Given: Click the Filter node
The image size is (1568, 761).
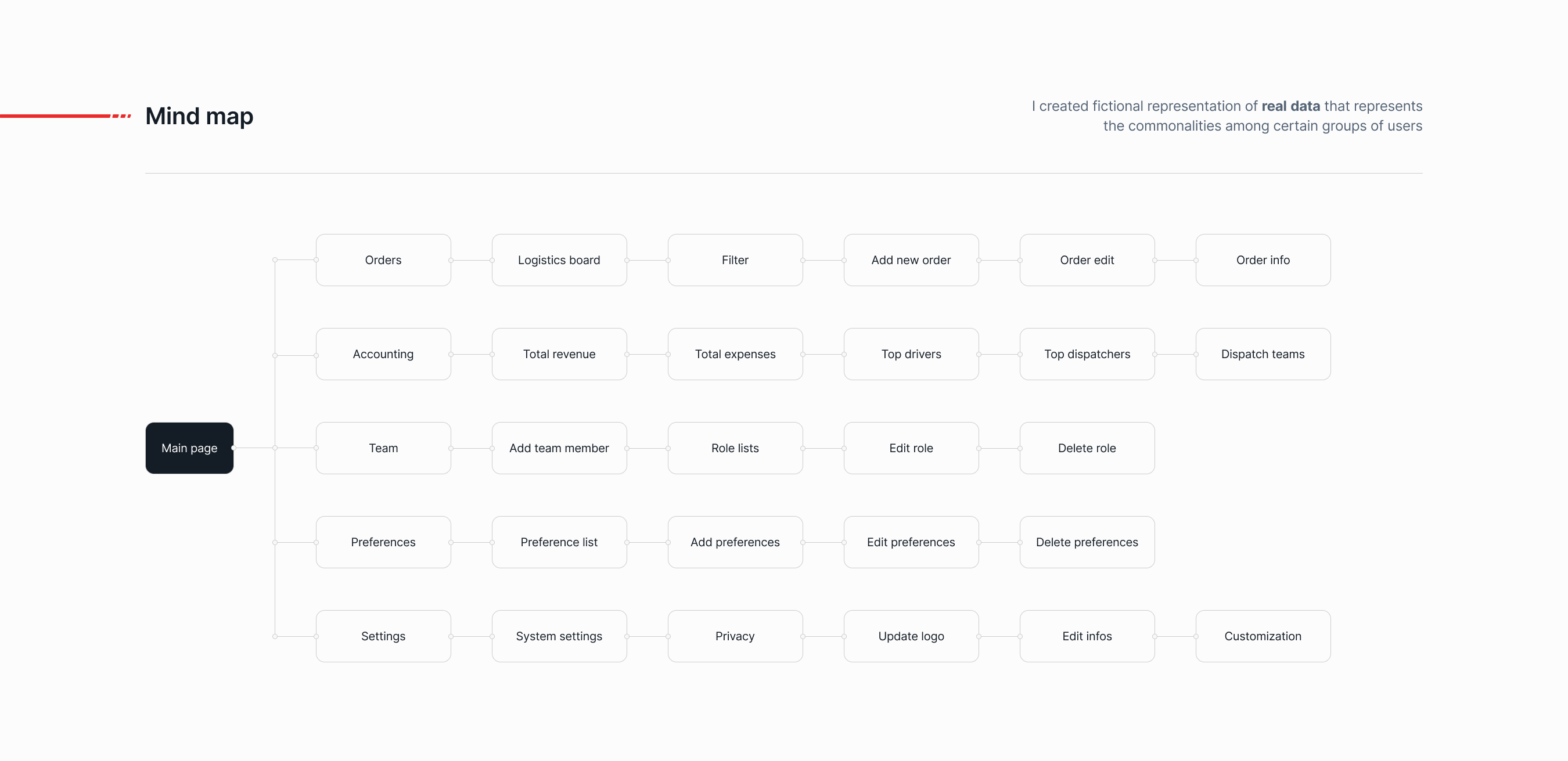Looking at the screenshot, I should [735, 259].
